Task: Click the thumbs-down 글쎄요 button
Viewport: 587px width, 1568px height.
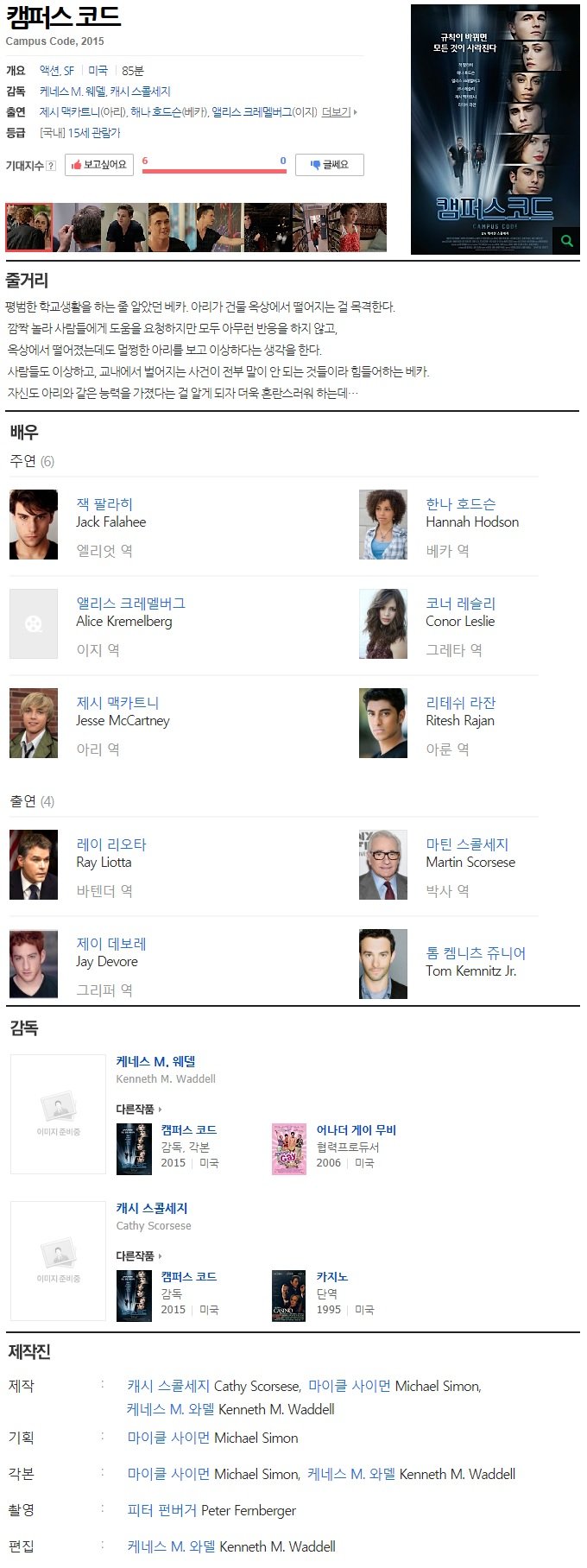Action: click(330, 165)
